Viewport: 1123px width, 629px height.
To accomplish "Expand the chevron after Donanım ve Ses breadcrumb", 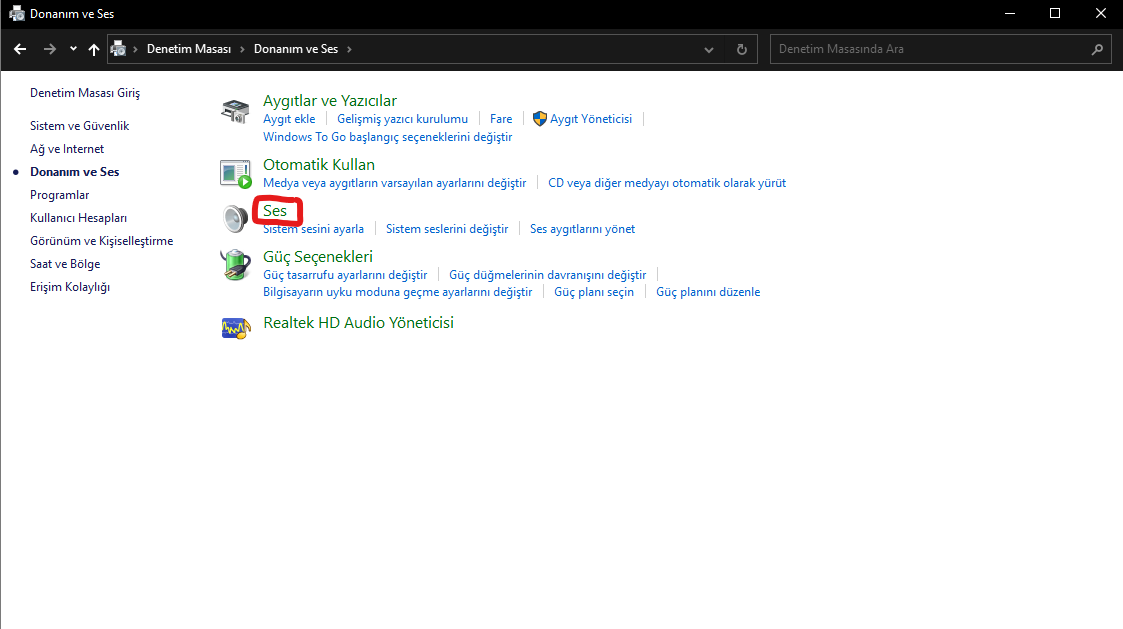I will (350, 49).
